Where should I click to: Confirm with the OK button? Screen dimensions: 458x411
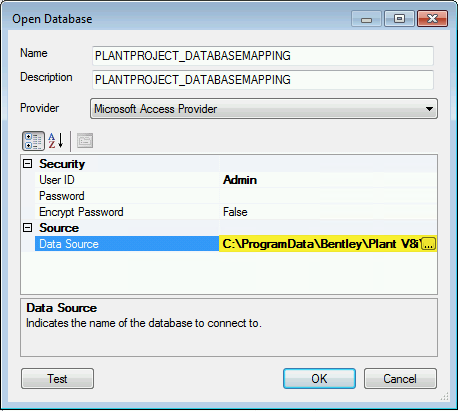pyautogui.click(x=319, y=379)
